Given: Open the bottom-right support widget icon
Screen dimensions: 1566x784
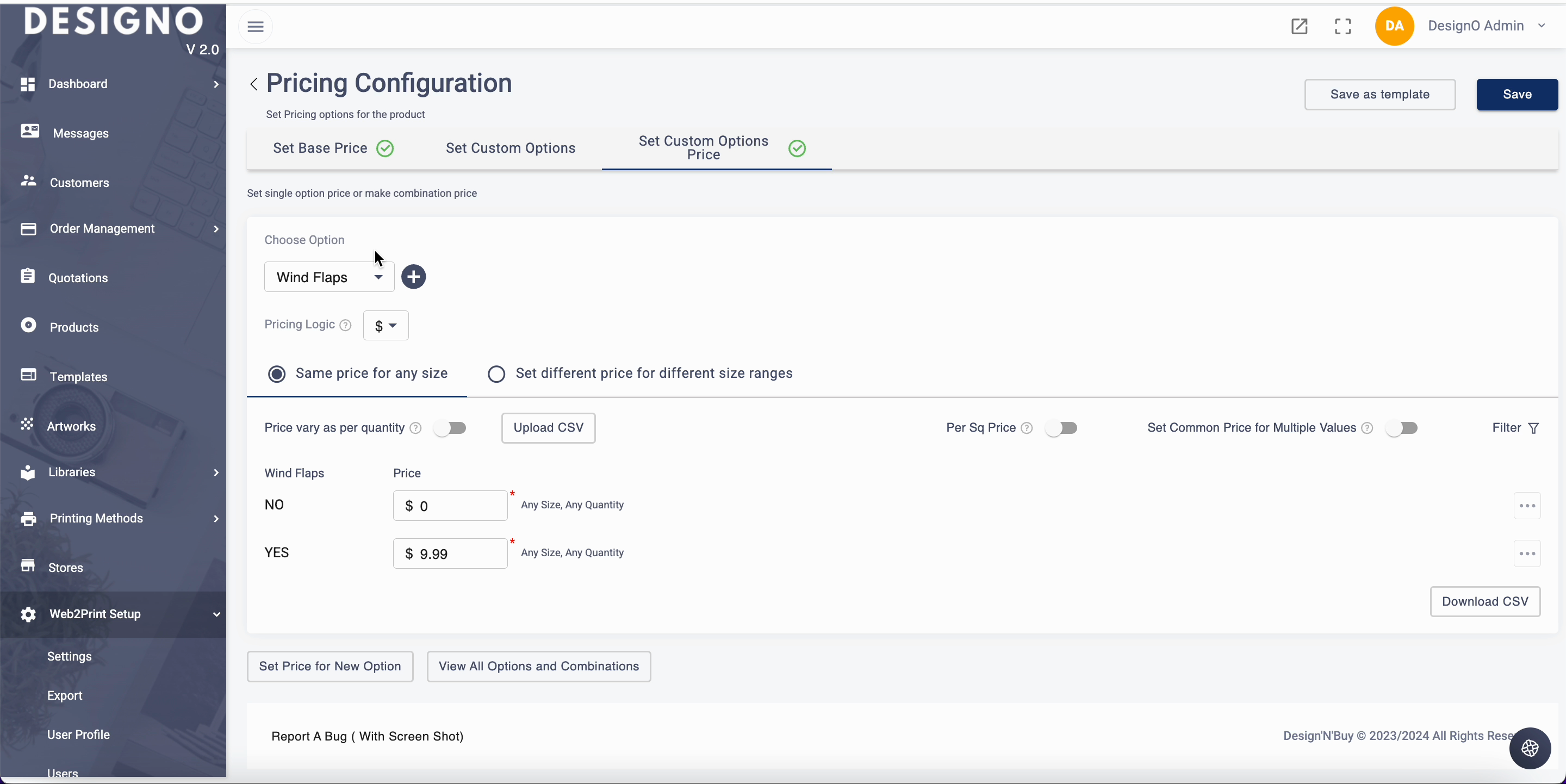Looking at the screenshot, I should tap(1530, 748).
